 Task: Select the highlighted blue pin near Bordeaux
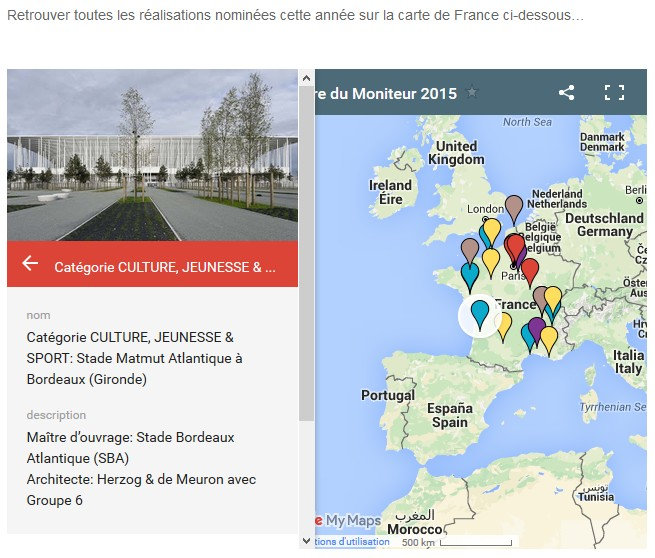[x=479, y=315]
